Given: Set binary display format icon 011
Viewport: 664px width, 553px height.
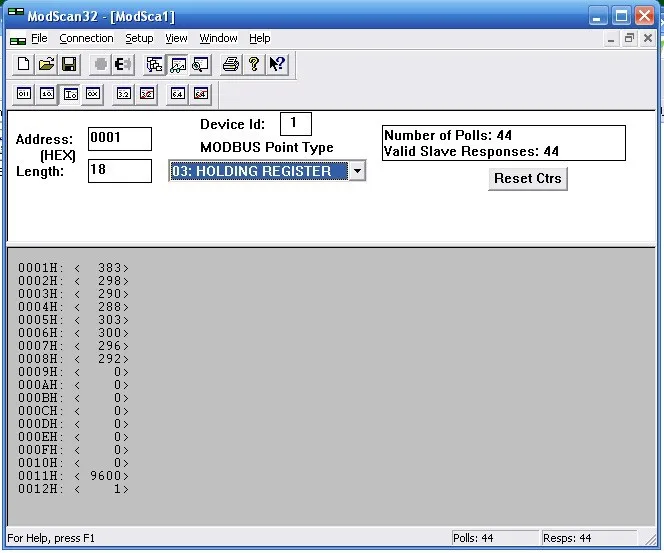Looking at the screenshot, I should tap(24, 94).
